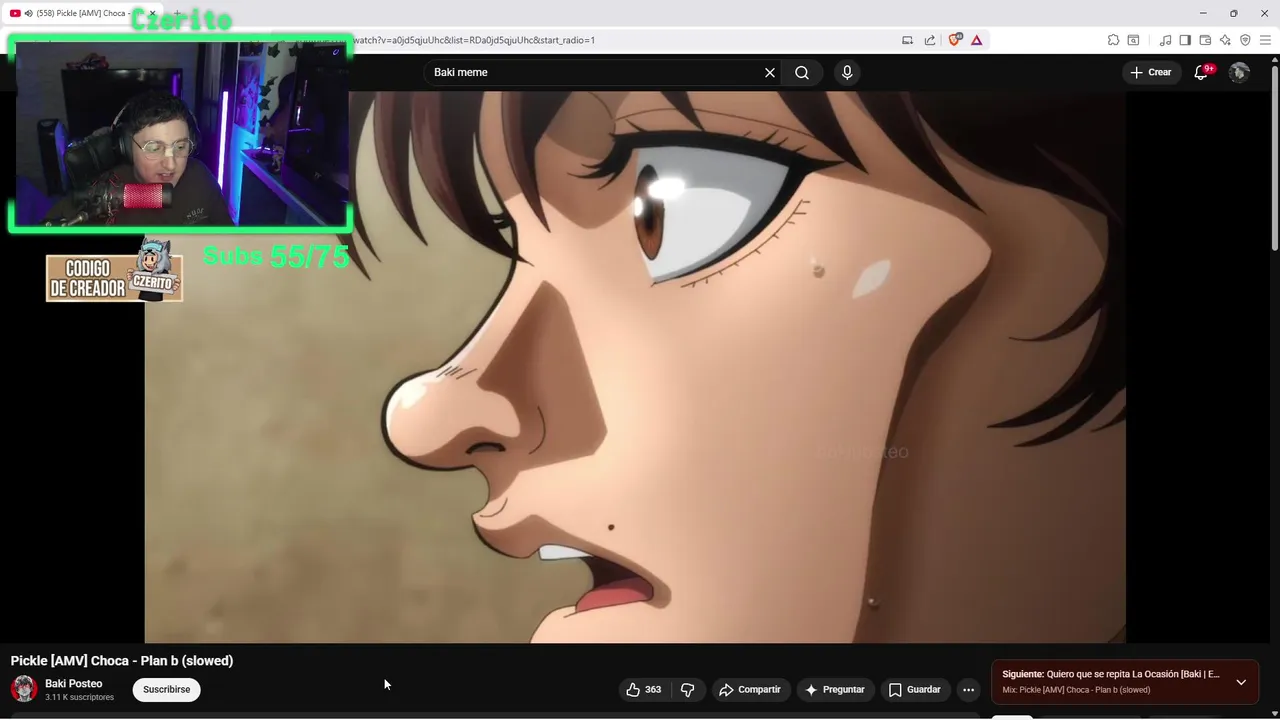Share the video via Compartir button
Viewport: 1280px width, 720px height.
click(x=750, y=689)
